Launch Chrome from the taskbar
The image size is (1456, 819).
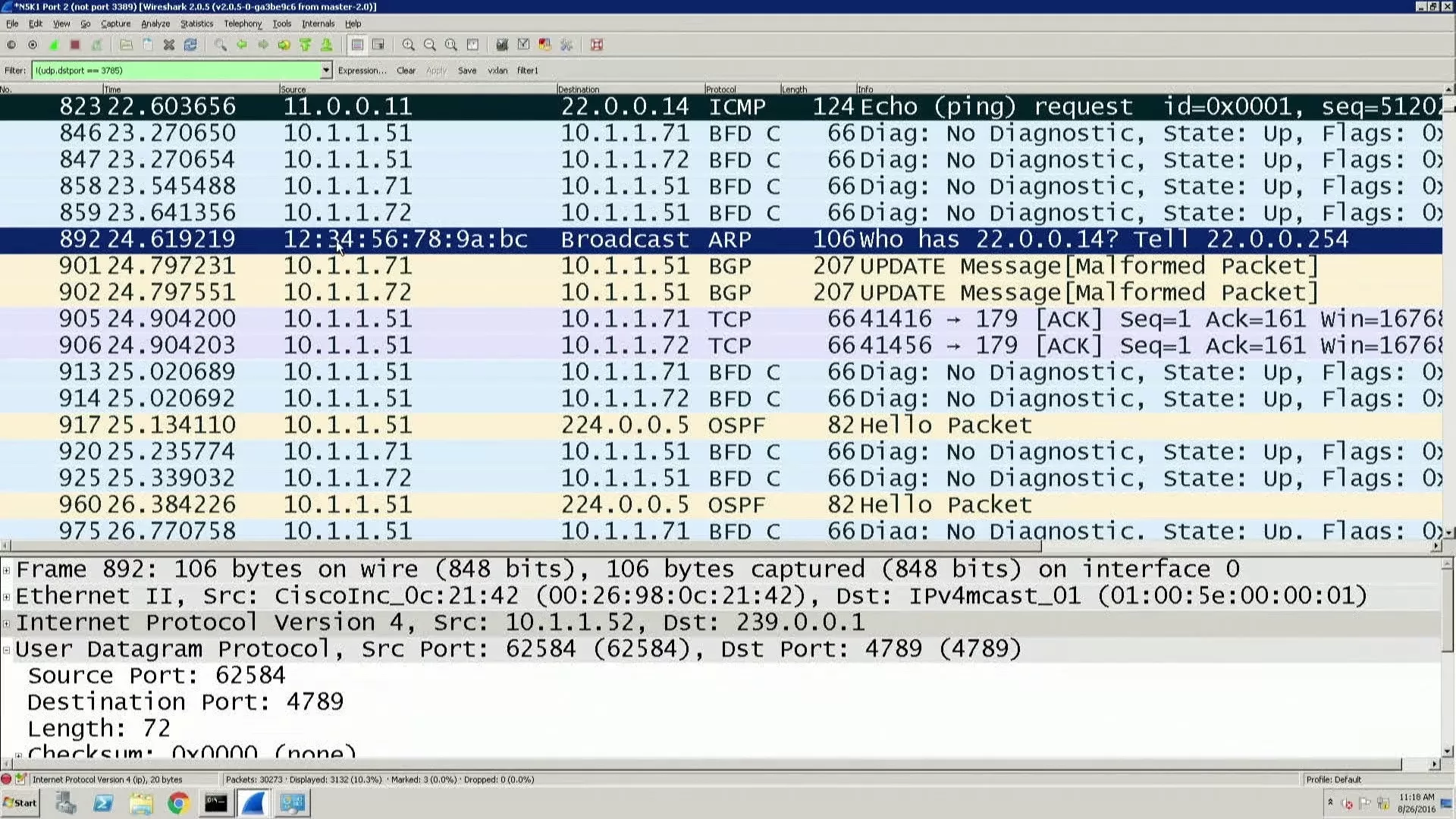178,803
